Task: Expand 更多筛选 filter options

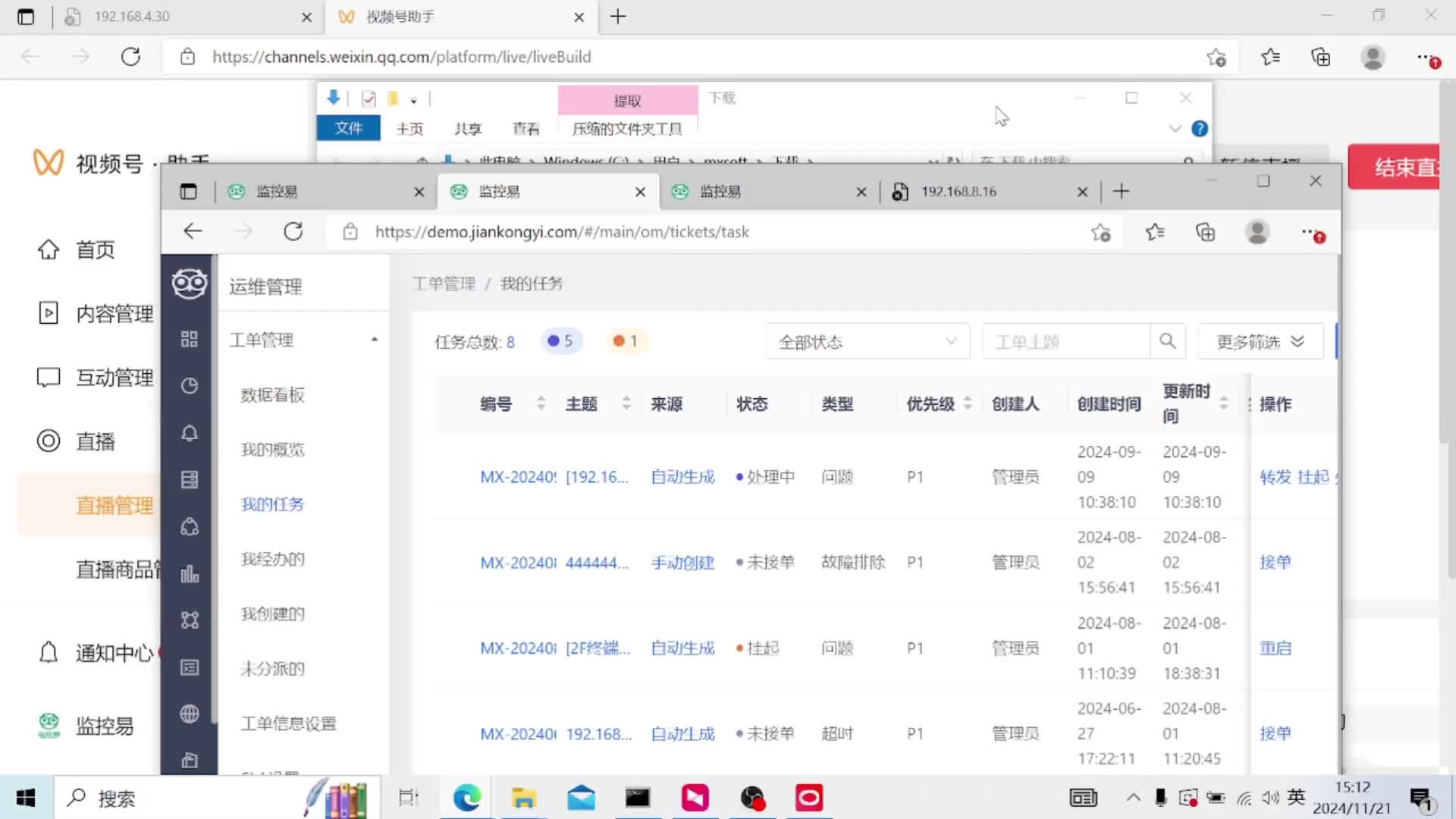Action: [1260, 342]
